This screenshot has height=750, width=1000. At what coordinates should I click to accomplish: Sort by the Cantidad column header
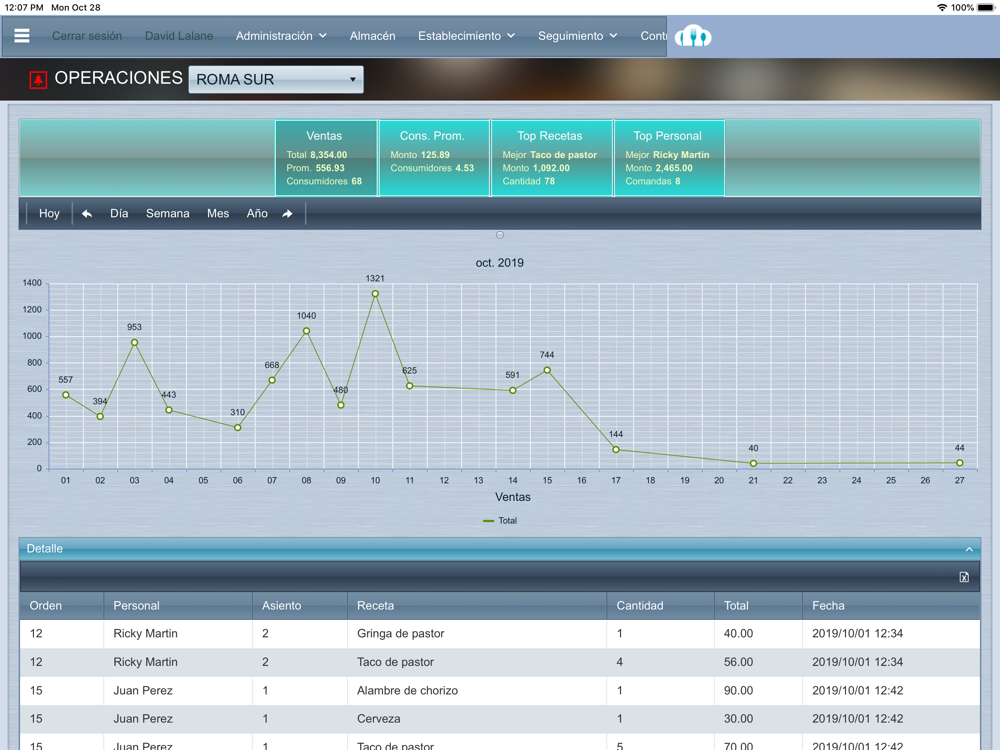660,606
